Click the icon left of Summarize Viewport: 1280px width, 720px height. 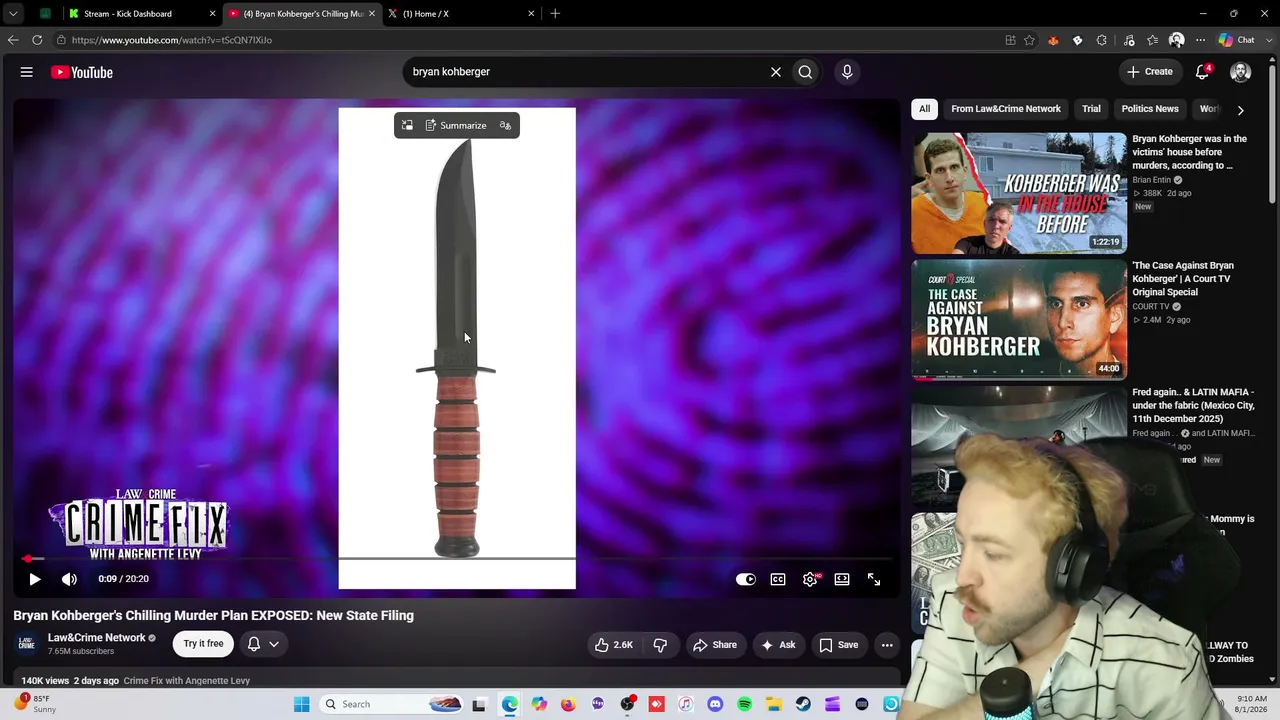[x=407, y=125]
